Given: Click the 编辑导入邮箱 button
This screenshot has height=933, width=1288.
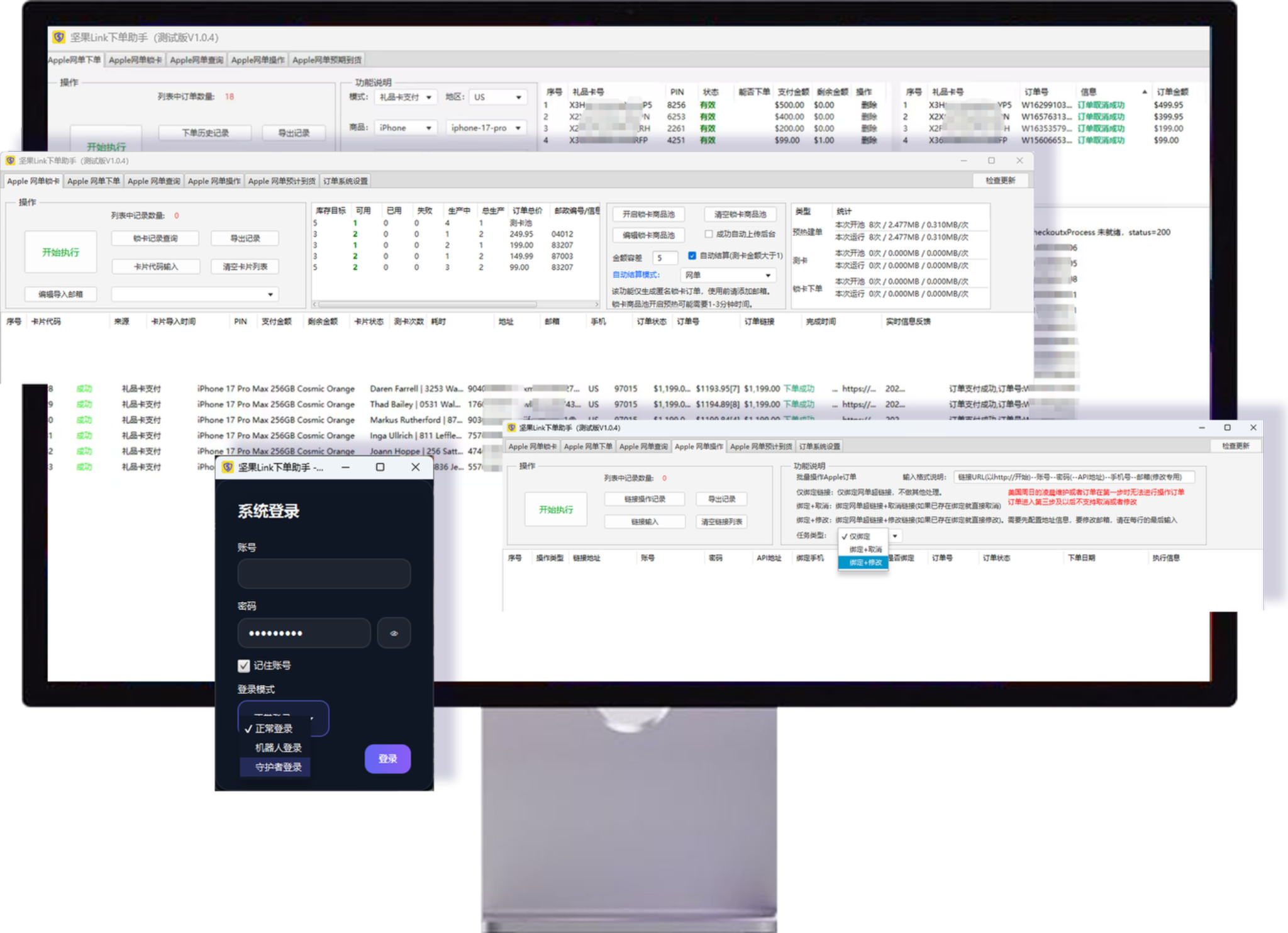Looking at the screenshot, I should point(60,294).
